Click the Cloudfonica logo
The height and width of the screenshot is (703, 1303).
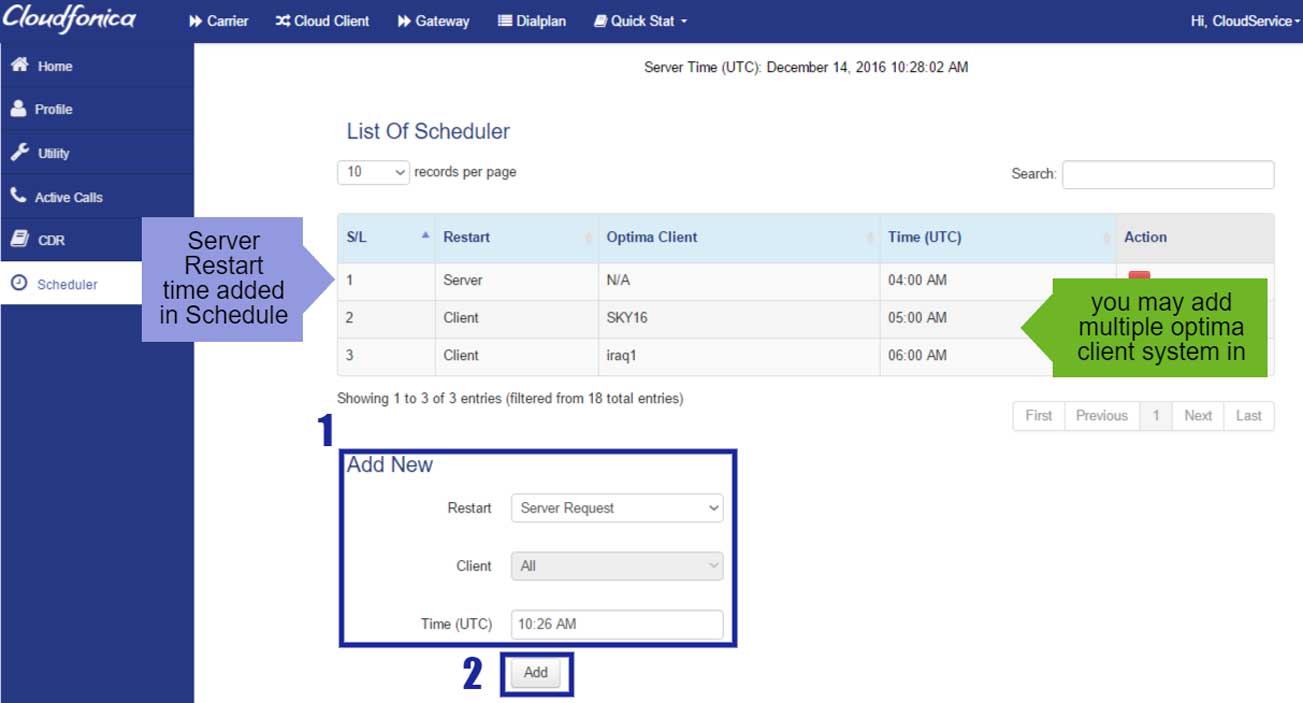(69, 20)
